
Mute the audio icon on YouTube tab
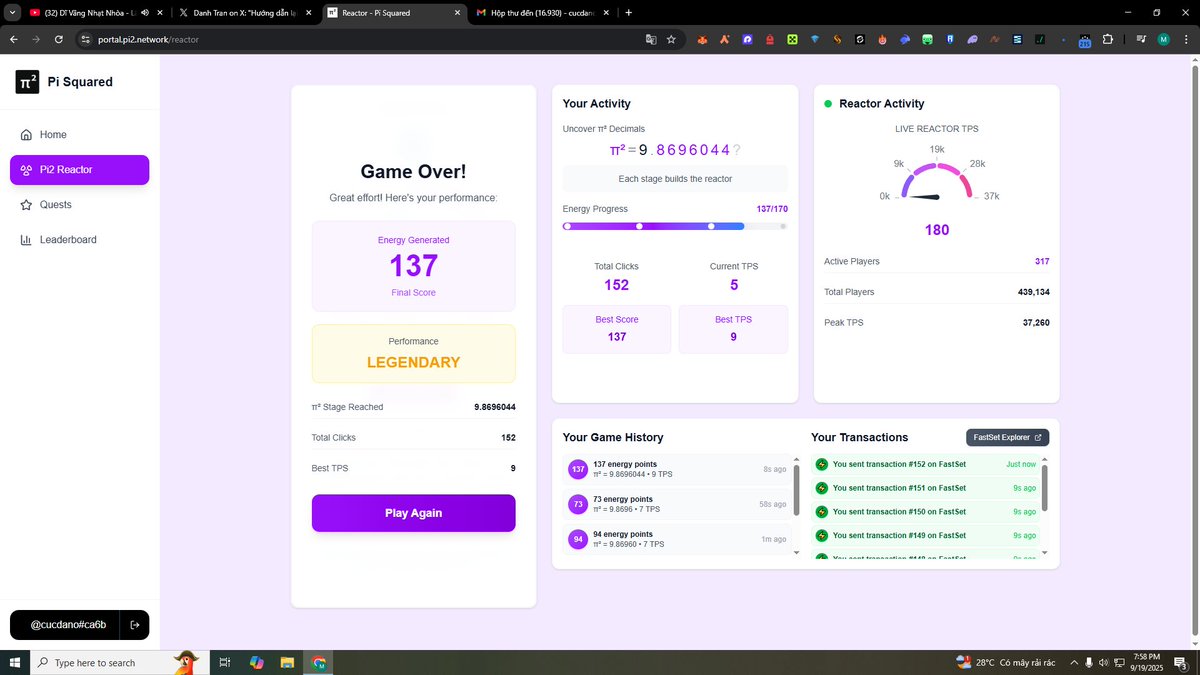144,13
